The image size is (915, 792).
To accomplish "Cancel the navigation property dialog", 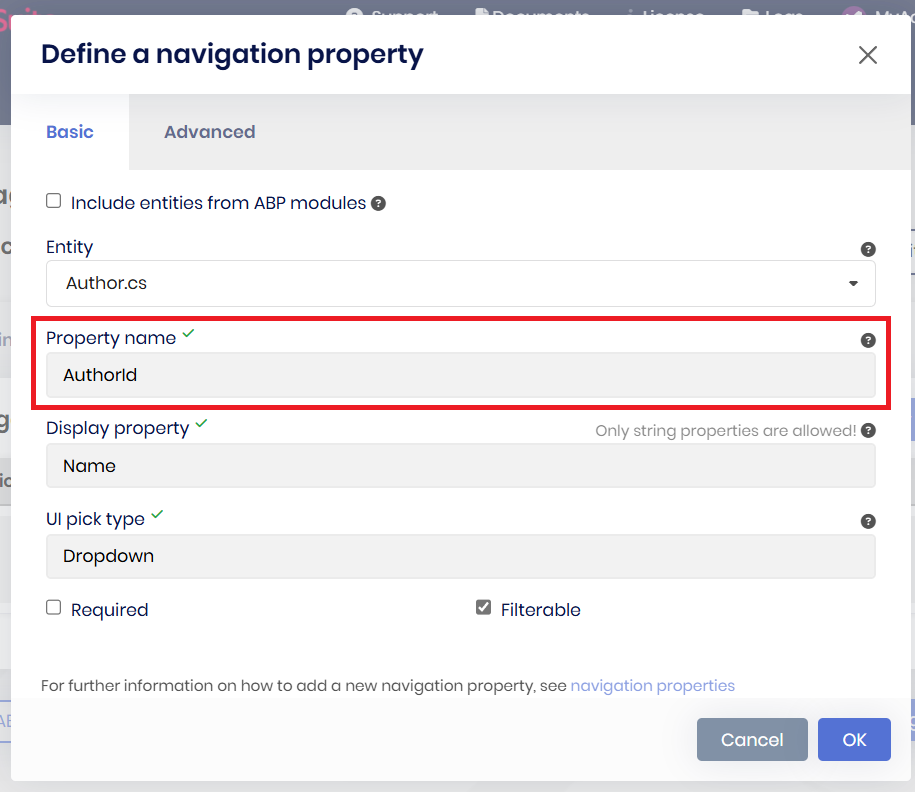I will click(x=752, y=740).
